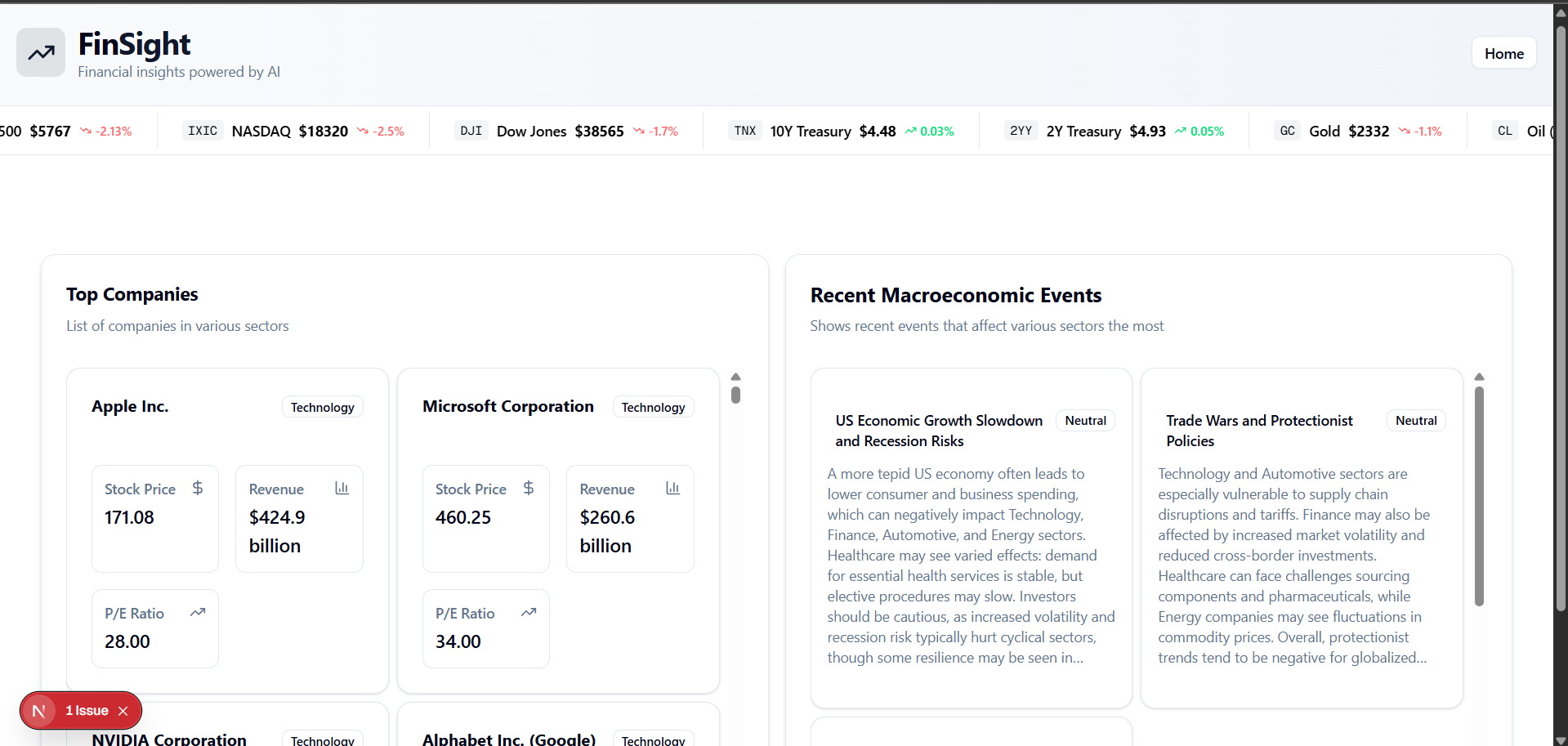Click the page scrollbar down arrow

[1561, 739]
